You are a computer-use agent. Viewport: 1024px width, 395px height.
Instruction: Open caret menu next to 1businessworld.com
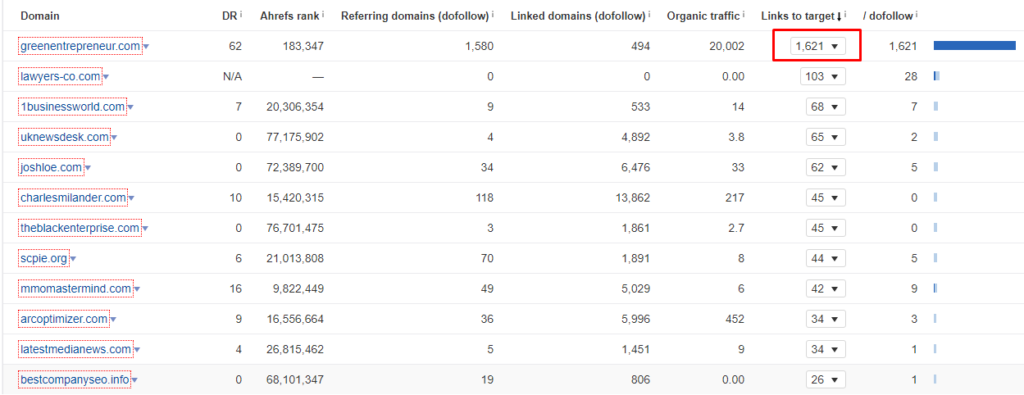tap(130, 107)
